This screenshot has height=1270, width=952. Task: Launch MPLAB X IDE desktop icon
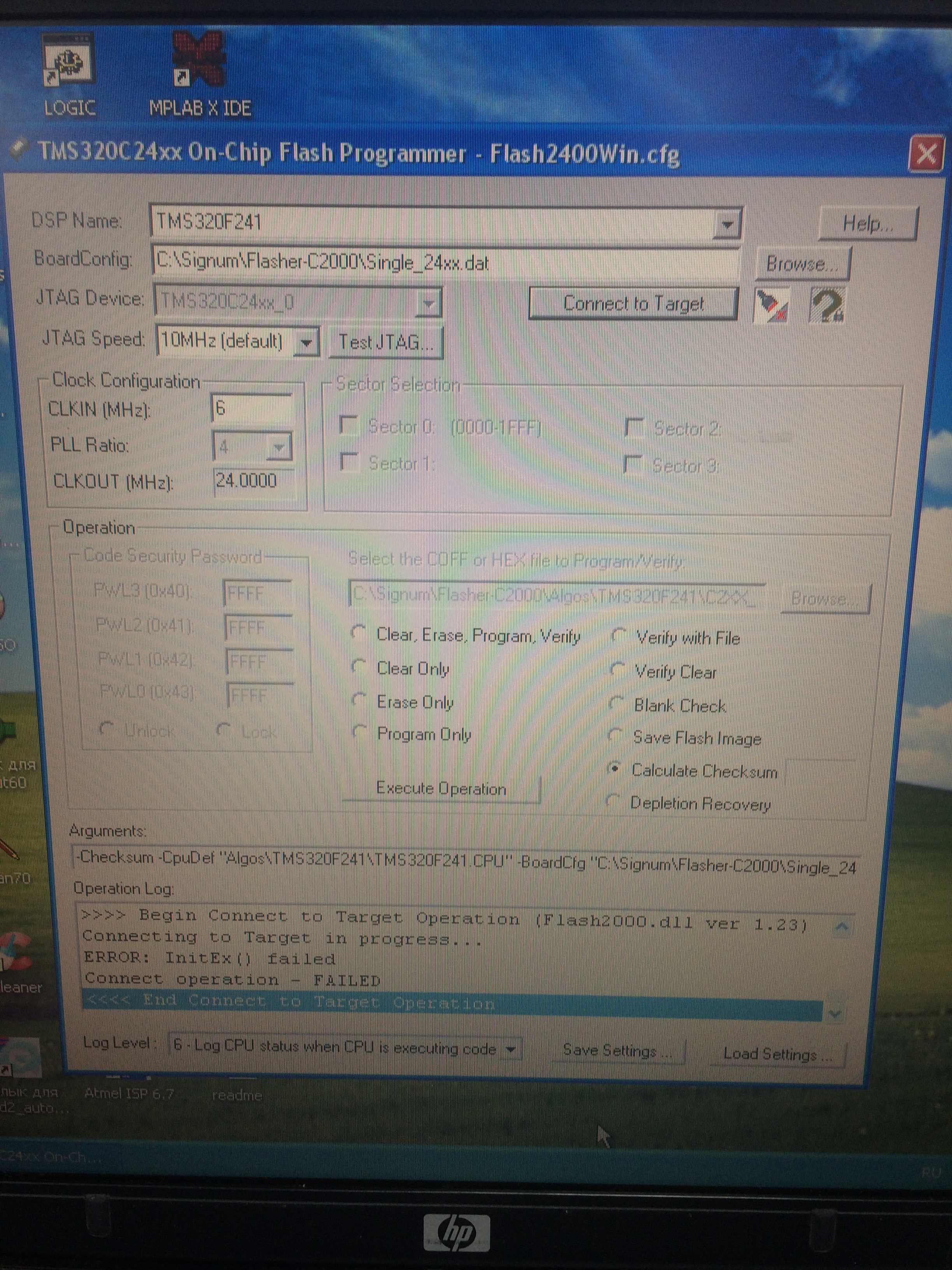199,75
